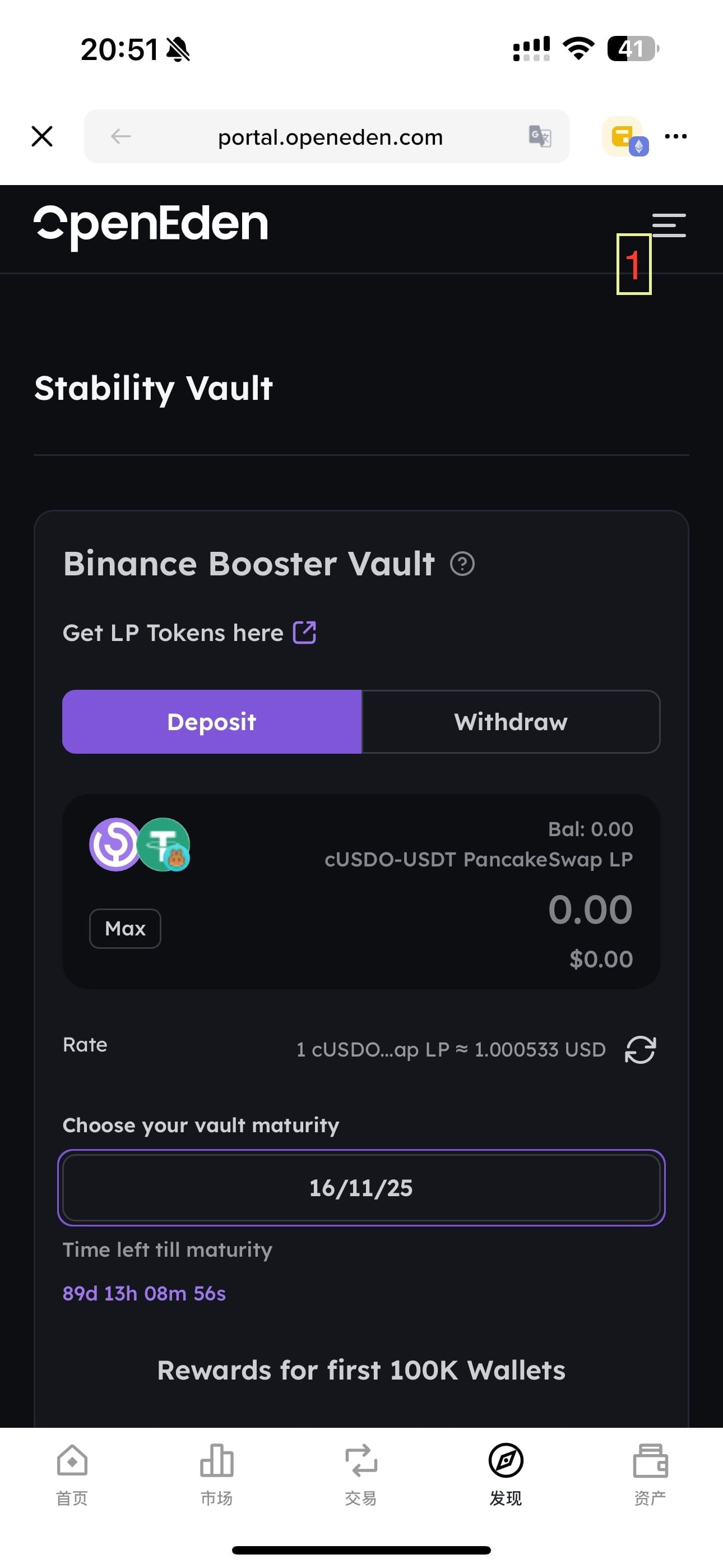
Task: Open browser three-dot options menu
Action: (675, 136)
